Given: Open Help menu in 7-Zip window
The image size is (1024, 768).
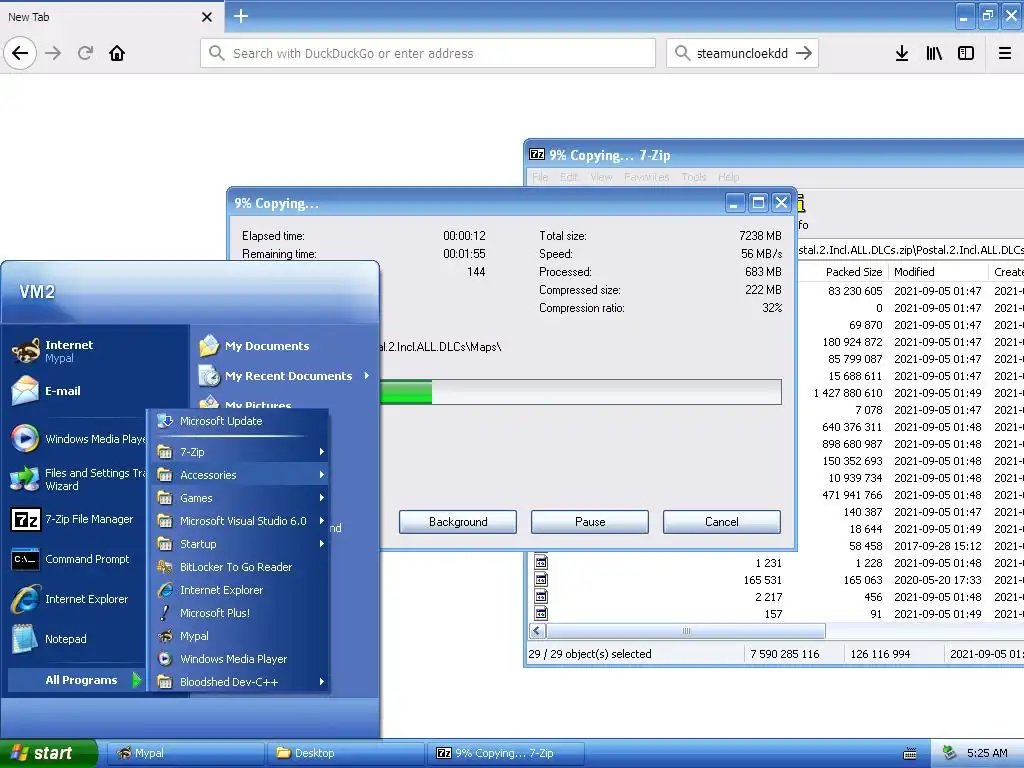Looking at the screenshot, I should [x=728, y=177].
